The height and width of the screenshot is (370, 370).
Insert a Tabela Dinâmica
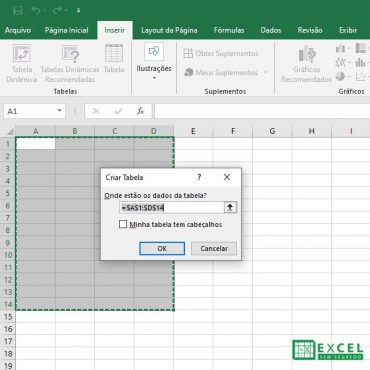[x=22, y=64]
